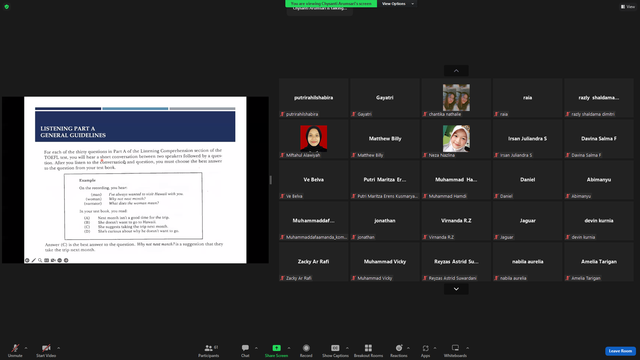Select the Amelia Tarigan participant tile
Screen dimensions: 640x360
pos(599,262)
